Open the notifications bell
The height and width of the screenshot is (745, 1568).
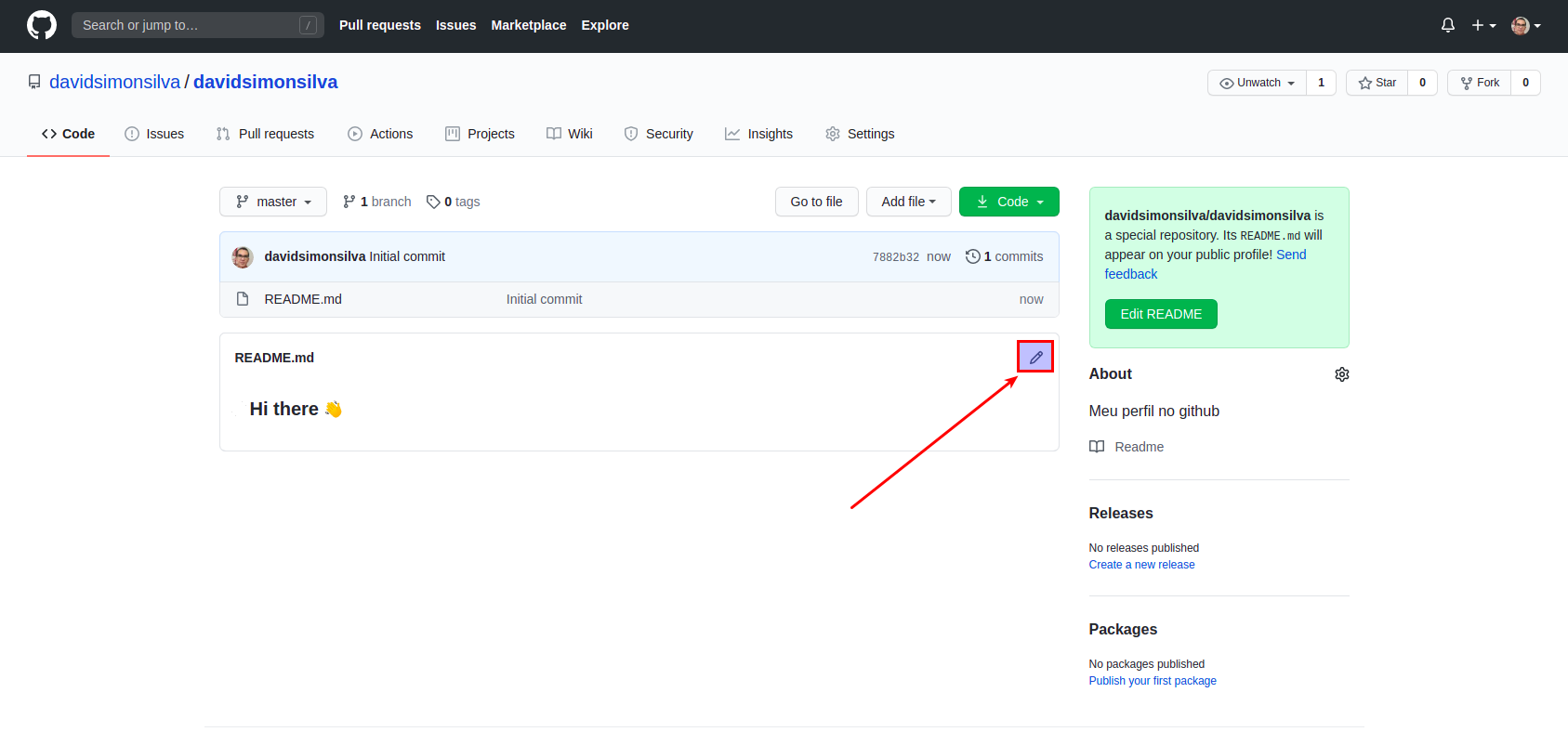(x=1447, y=25)
